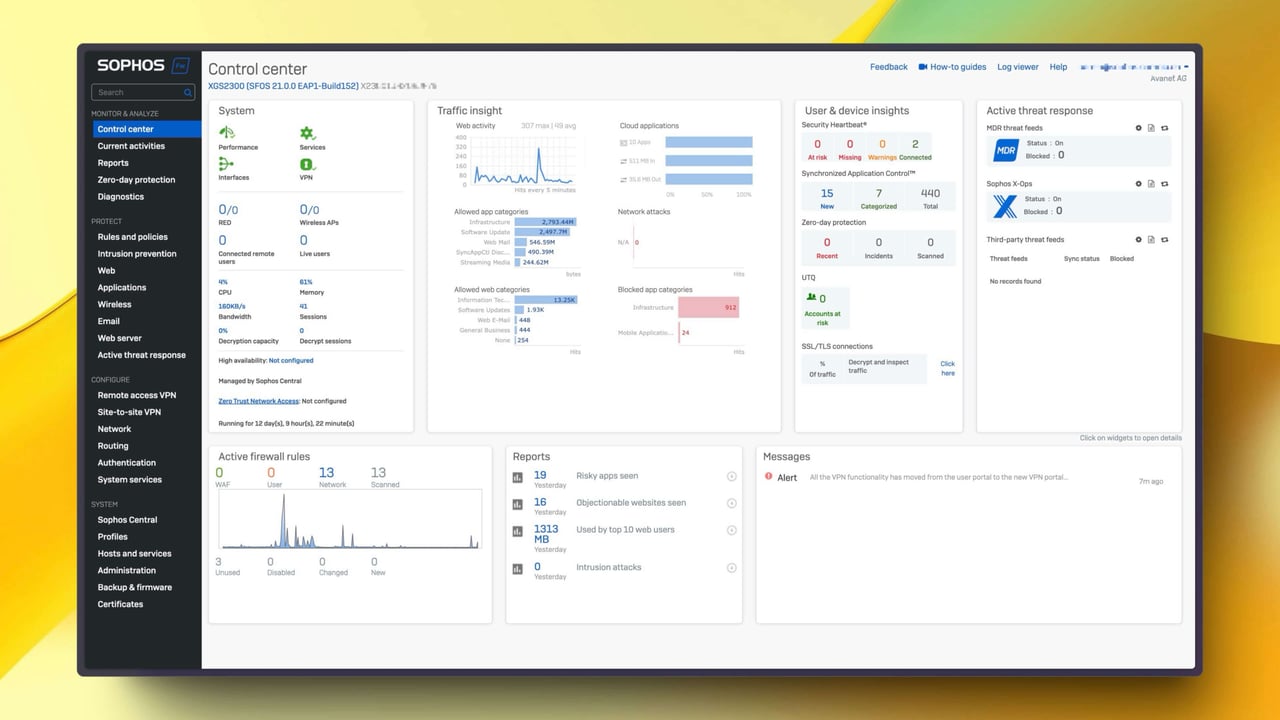The height and width of the screenshot is (720, 1280).
Task: Open the VPN status icon
Action: point(307,164)
